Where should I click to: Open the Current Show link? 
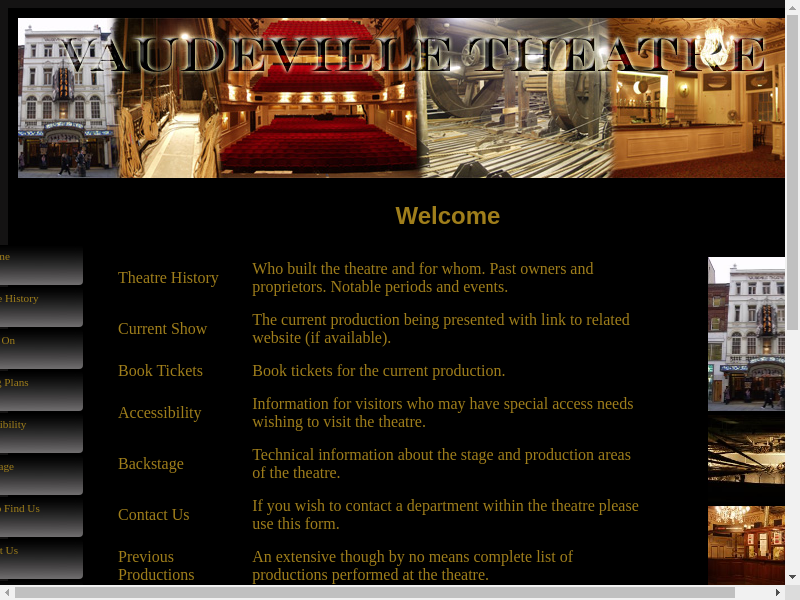pos(162,329)
